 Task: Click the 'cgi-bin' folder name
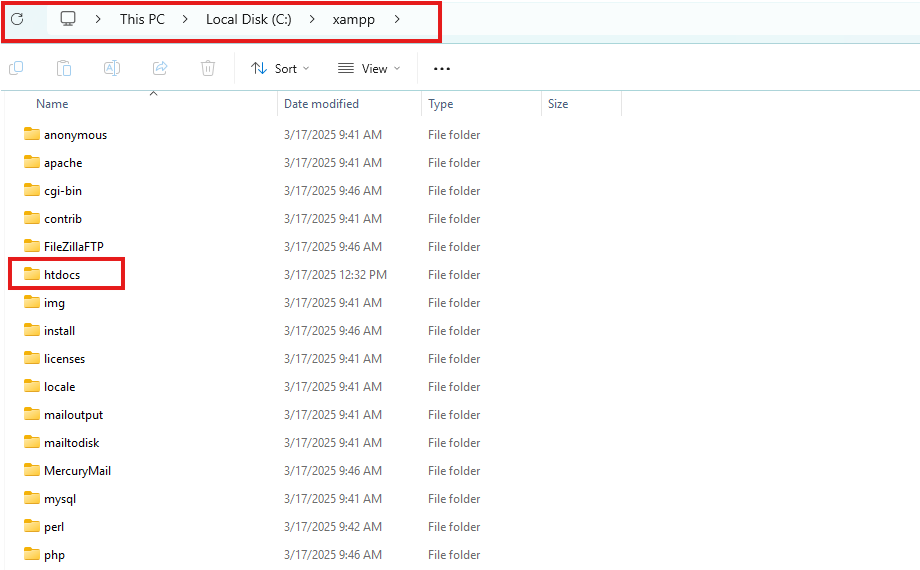pyautogui.click(x=63, y=191)
